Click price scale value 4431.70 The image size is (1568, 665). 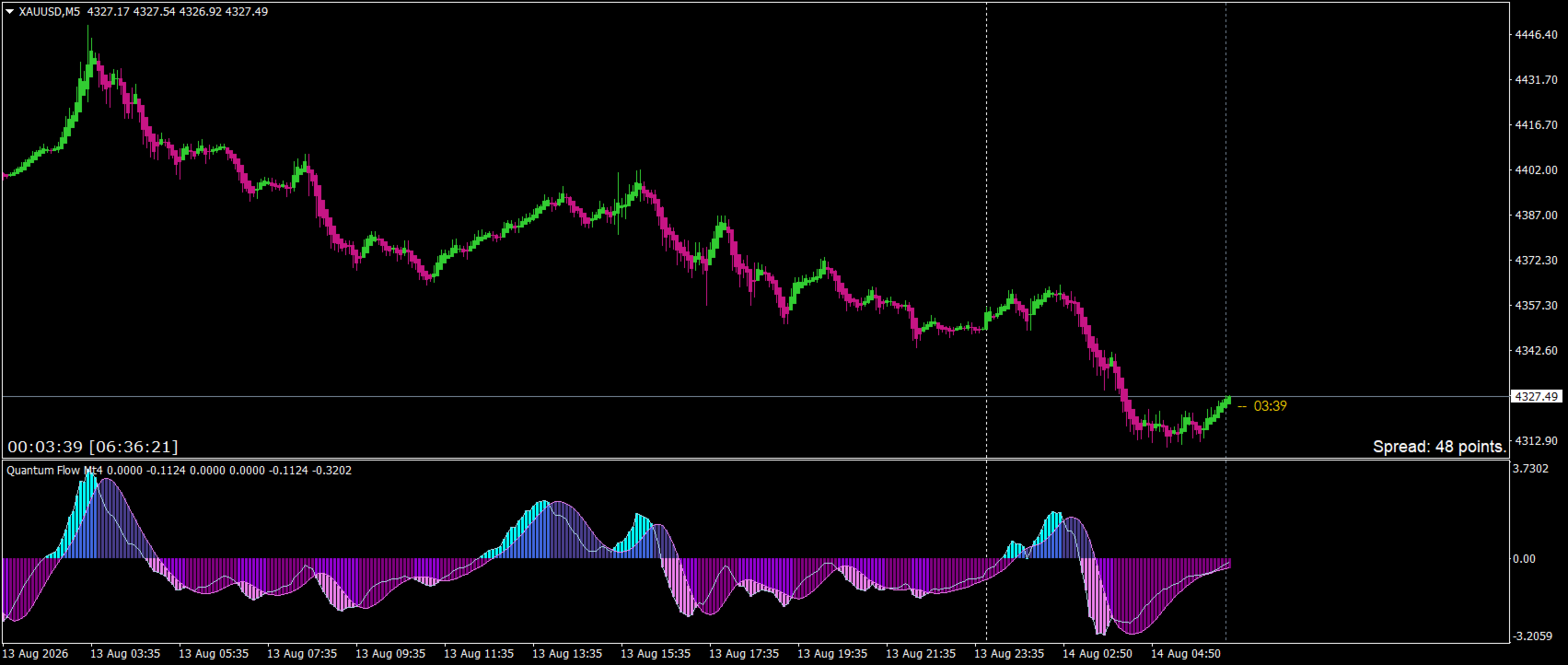pos(1536,80)
